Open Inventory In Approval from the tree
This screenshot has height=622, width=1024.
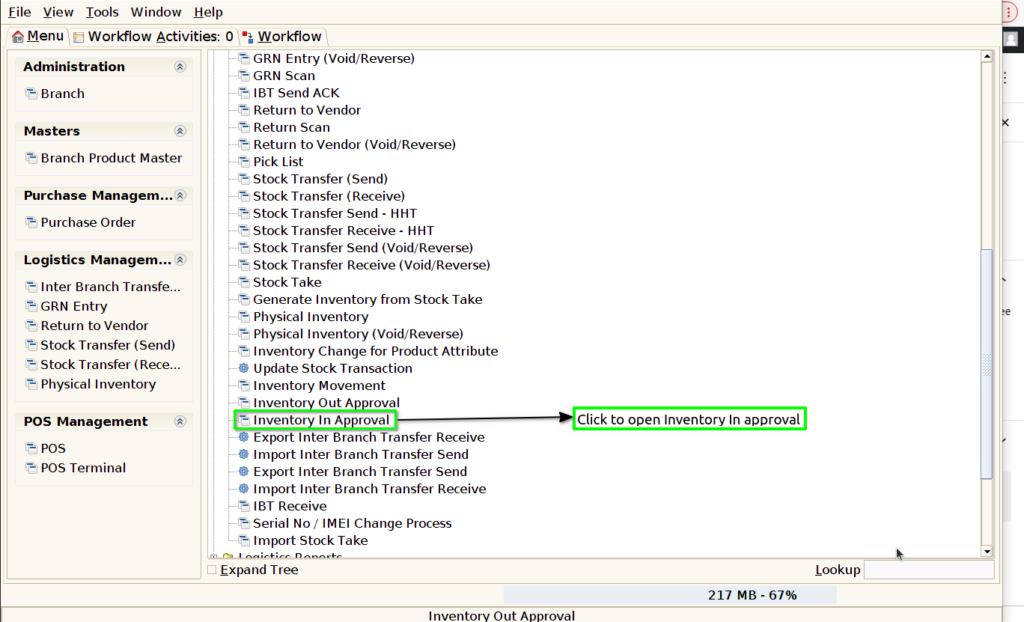pyautogui.click(x=321, y=419)
